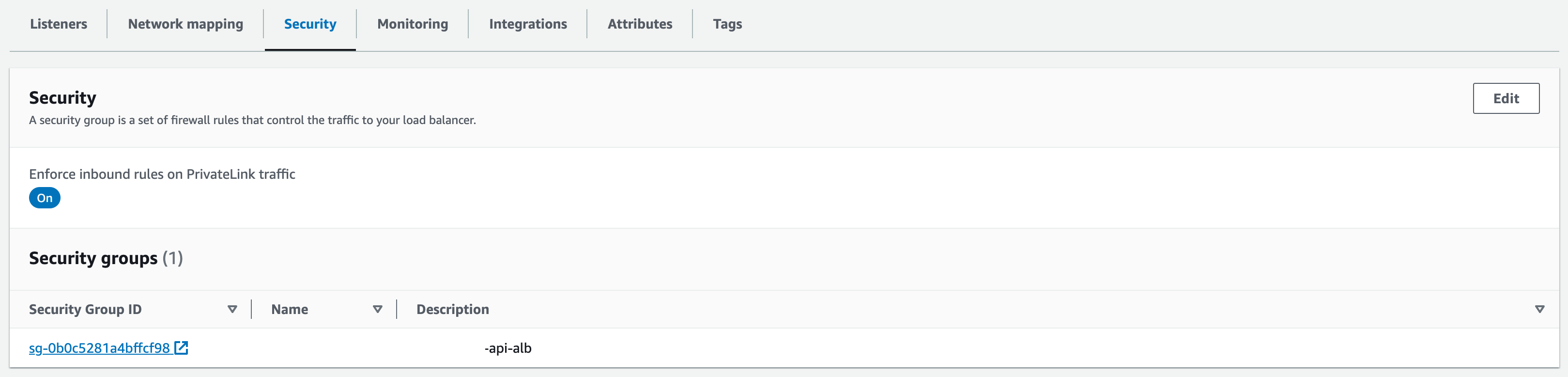Open security group sg-0b0c5281a4bffcf98 link
Screen dimensions: 1568x377
coord(99,348)
